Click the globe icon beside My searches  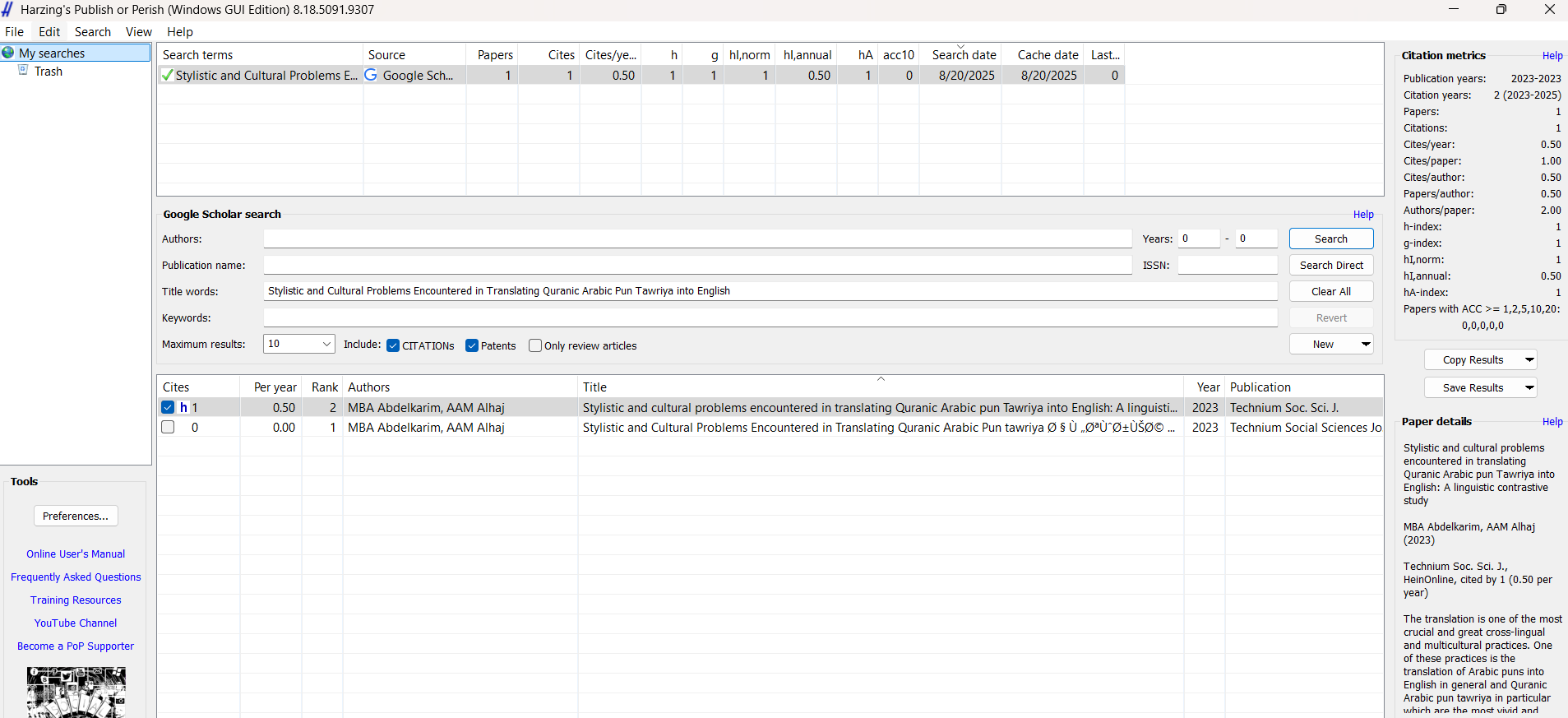point(8,53)
